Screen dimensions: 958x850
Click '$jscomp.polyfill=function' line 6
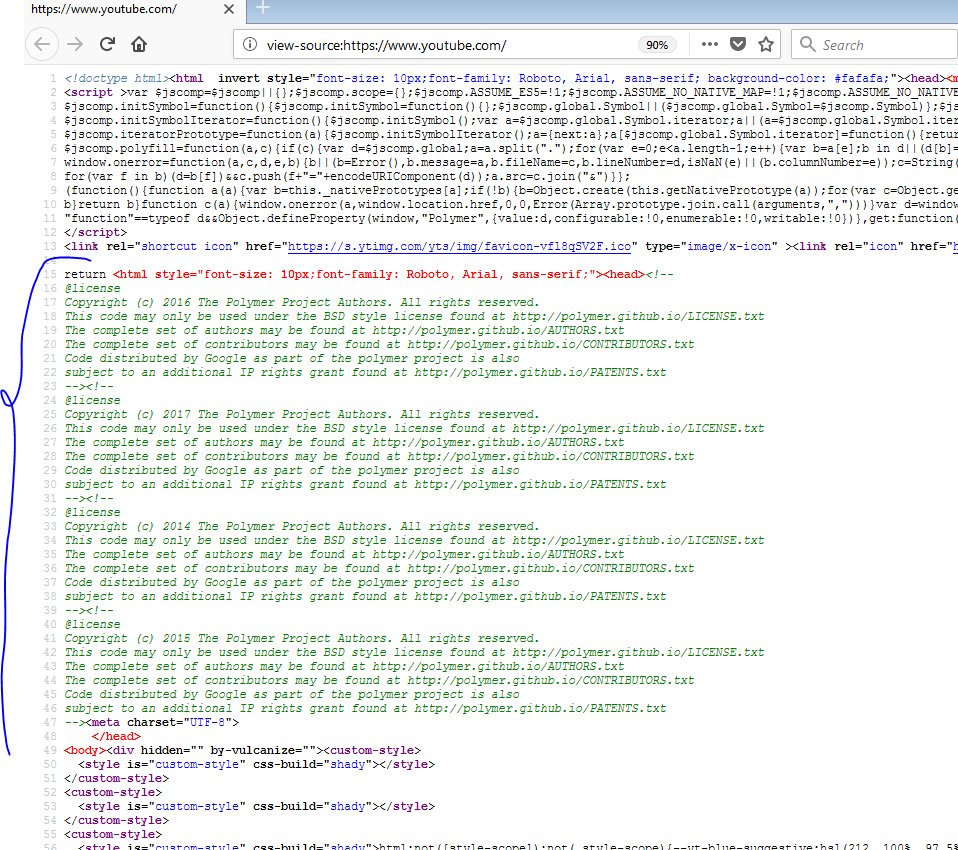point(511,148)
